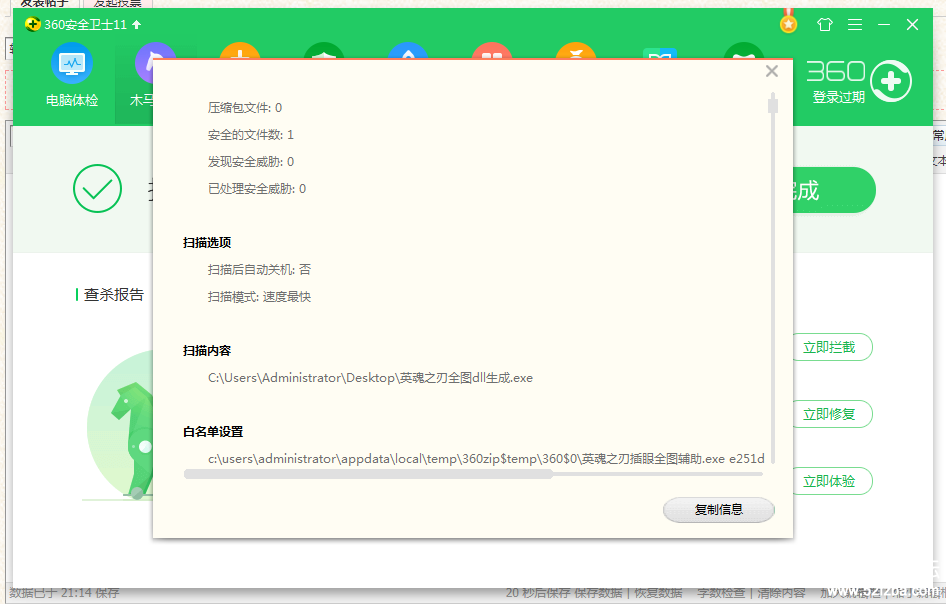
Task: Open the 电脑体检 computer checkup section
Action: (x=72, y=75)
